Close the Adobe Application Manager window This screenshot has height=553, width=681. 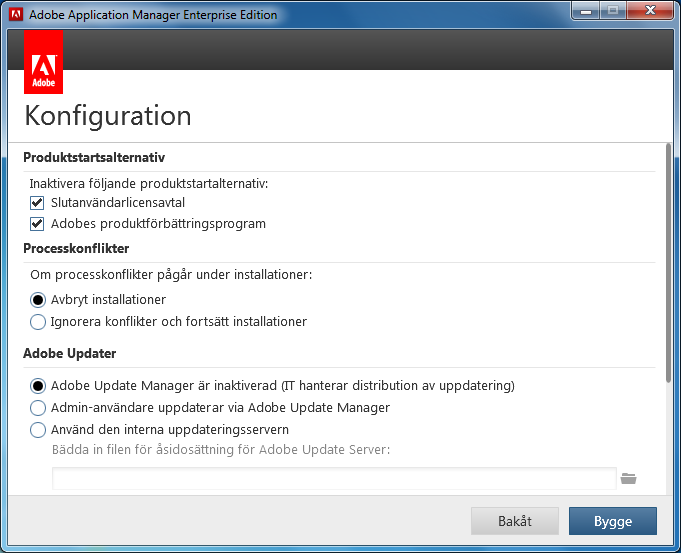pyautogui.click(x=650, y=10)
